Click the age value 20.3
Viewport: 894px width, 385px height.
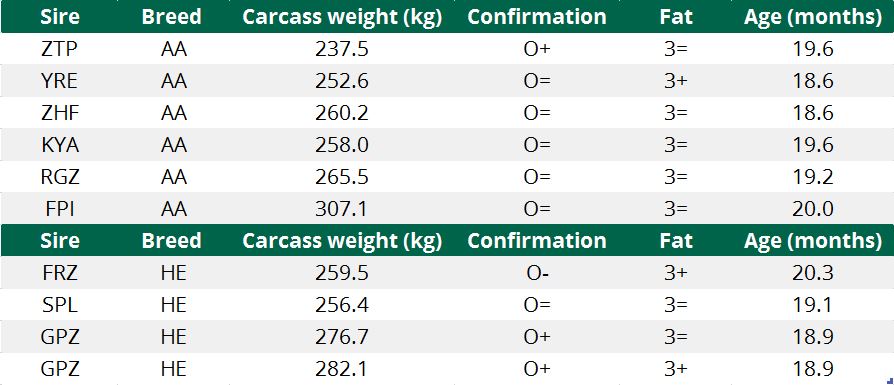813,273
